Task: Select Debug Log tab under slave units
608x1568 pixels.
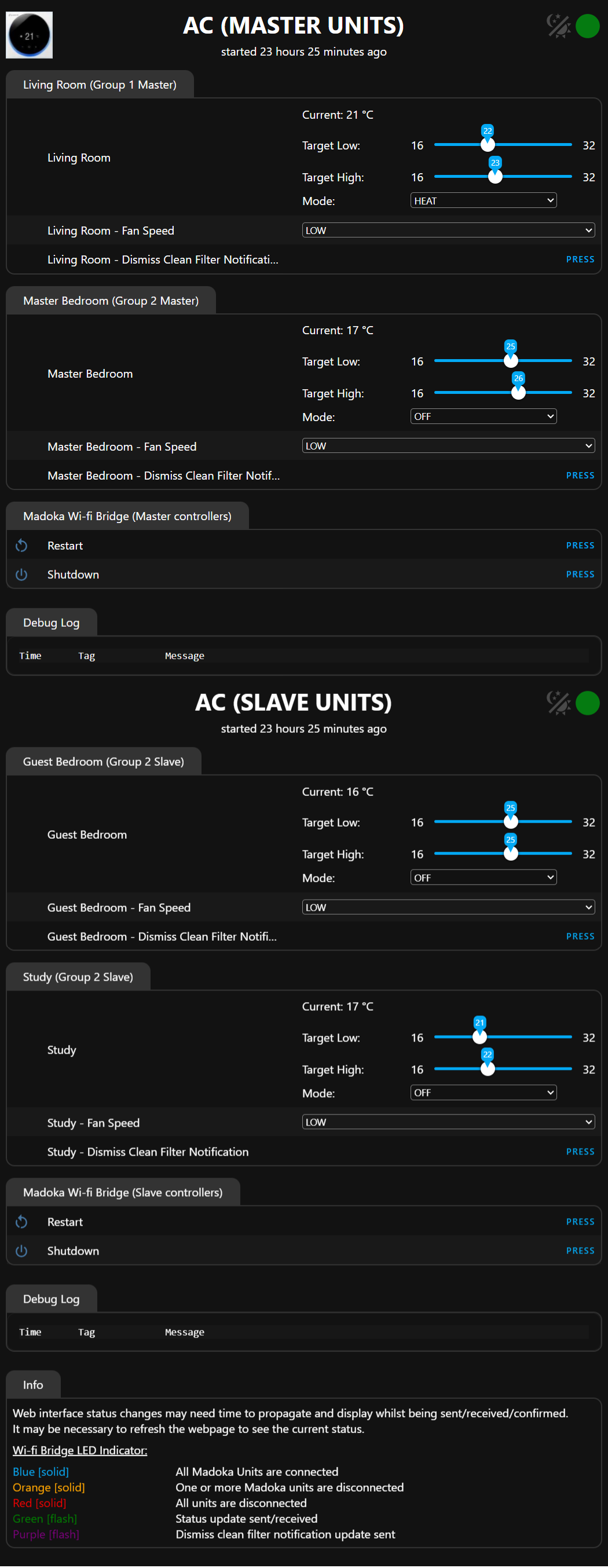Action: click(51, 1299)
